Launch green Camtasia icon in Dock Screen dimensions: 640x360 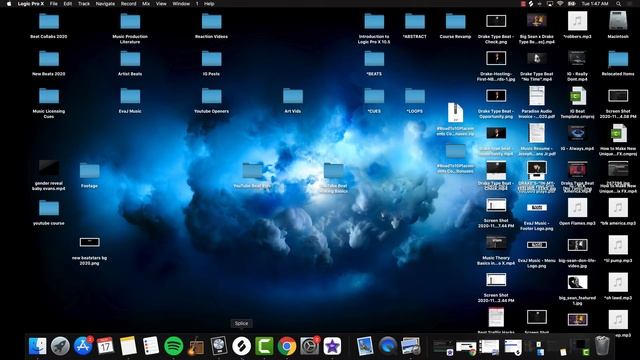[264, 346]
